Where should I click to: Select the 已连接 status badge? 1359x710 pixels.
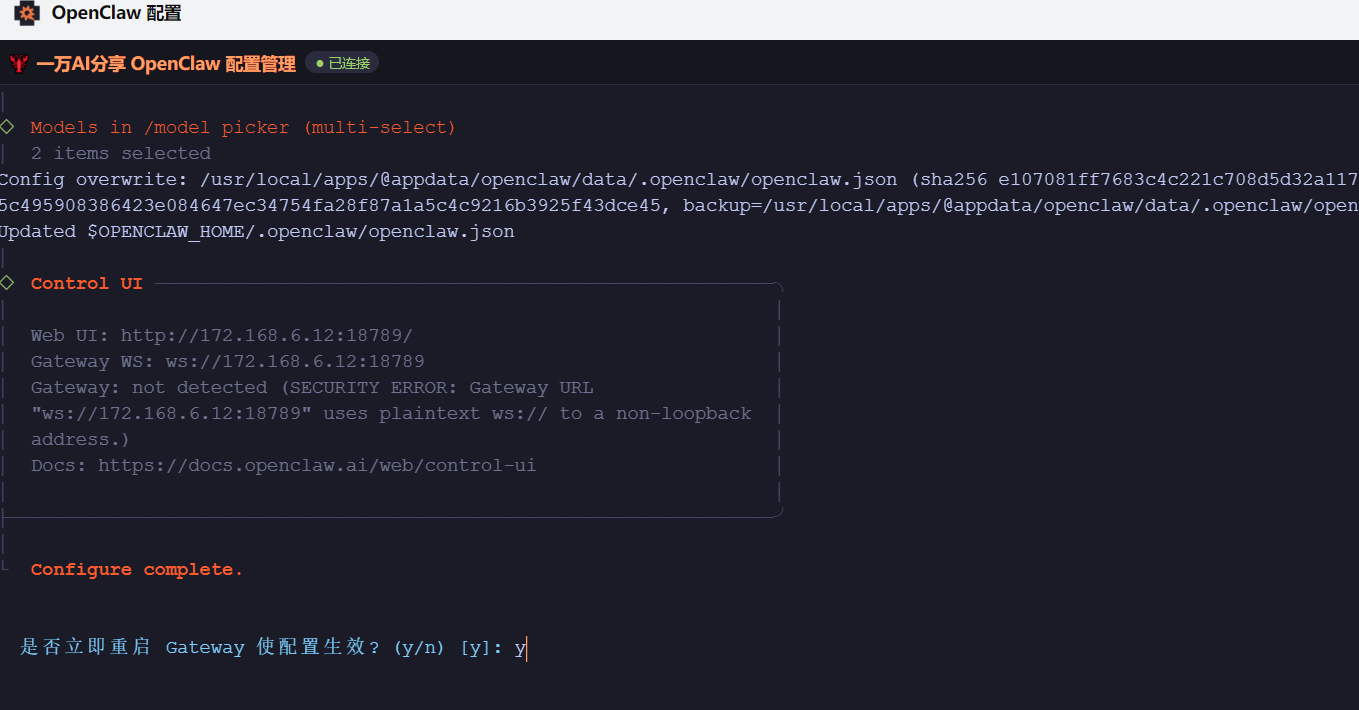[342, 63]
